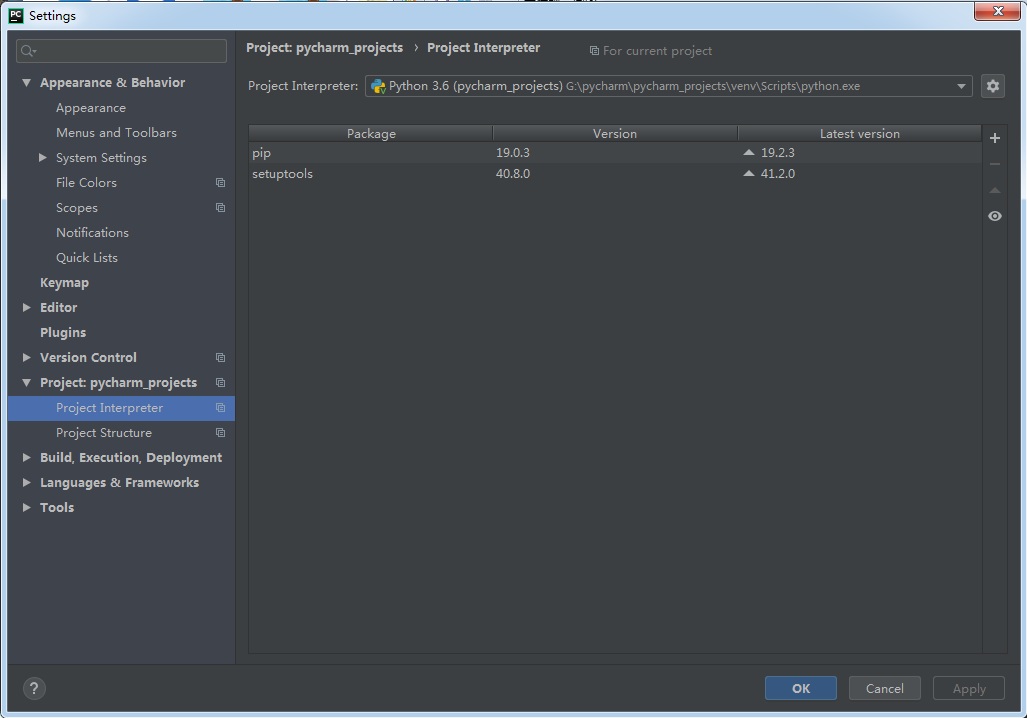Expand the Editor section
The image size is (1027, 718).
(x=26, y=307)
